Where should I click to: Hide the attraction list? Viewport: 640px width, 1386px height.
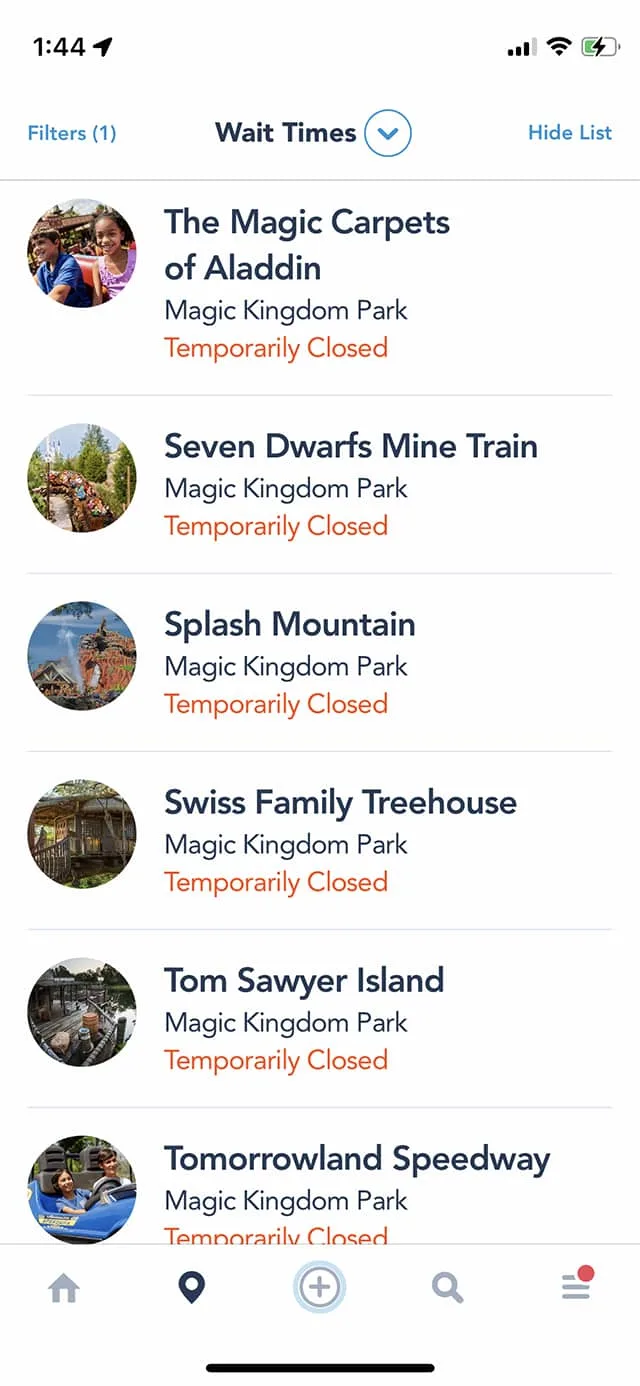pyautogui.click(x=570, y=133)
